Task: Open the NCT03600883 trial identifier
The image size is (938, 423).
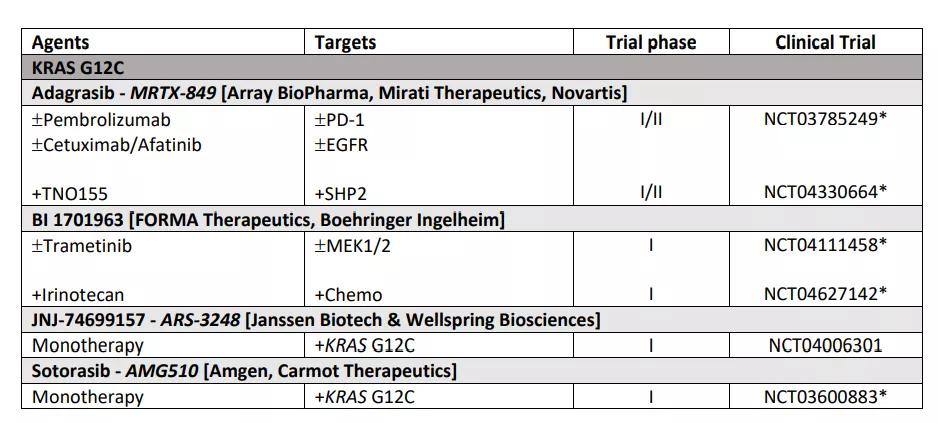Action: [825, 397]
